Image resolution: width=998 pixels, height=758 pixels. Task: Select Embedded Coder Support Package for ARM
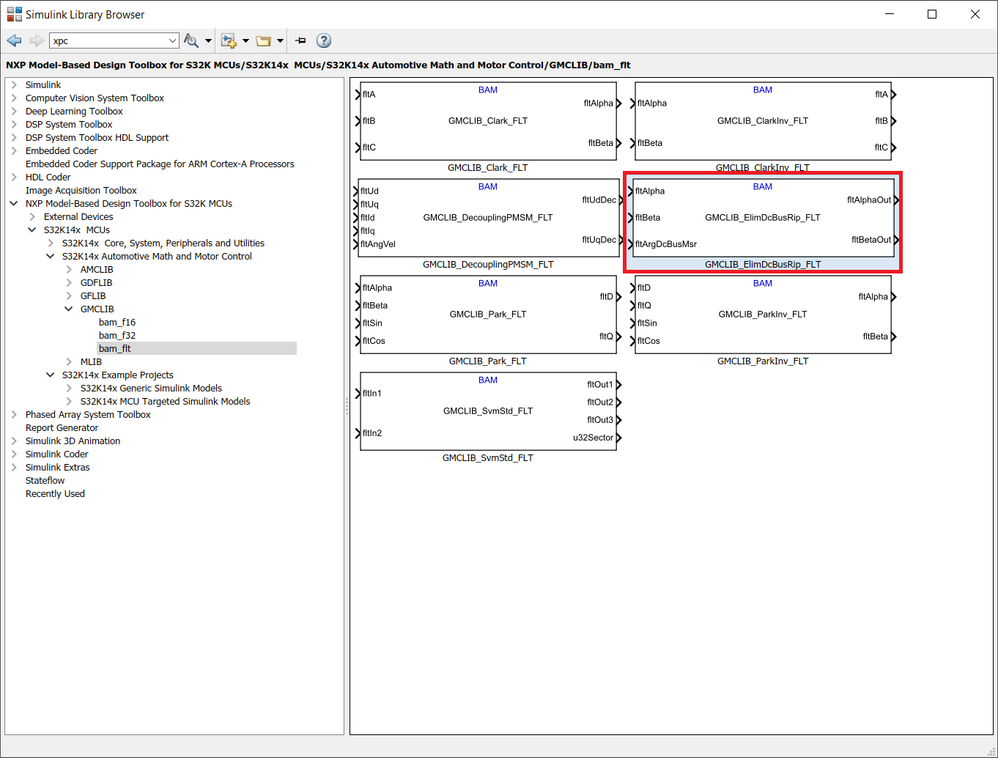pos(160,164)
